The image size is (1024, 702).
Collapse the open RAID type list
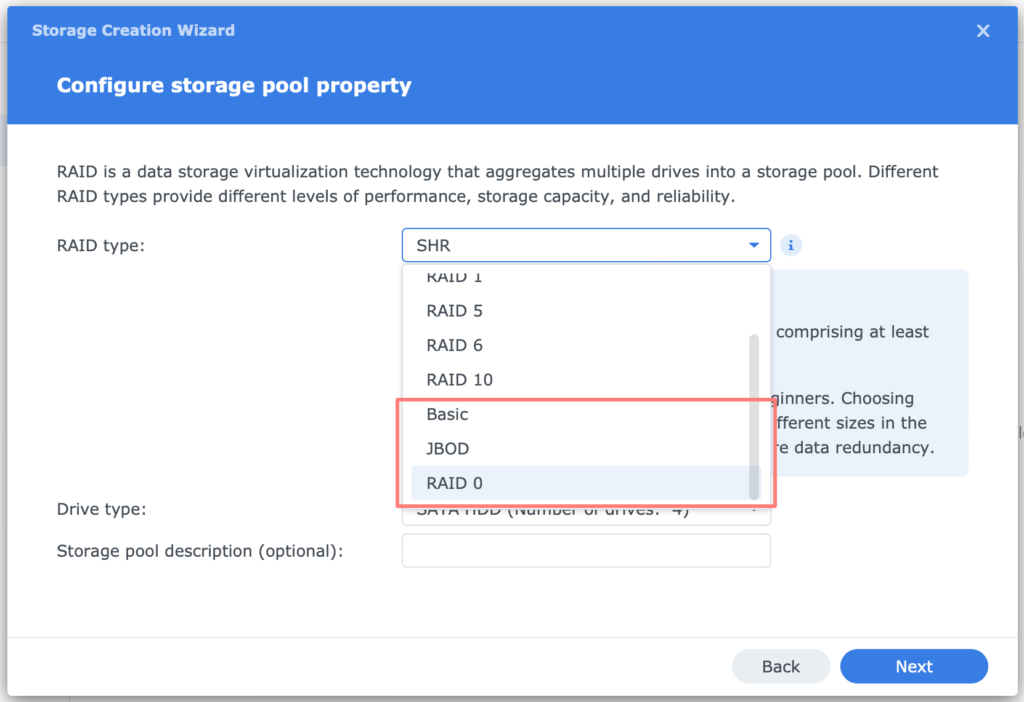[x=753, y=244]
